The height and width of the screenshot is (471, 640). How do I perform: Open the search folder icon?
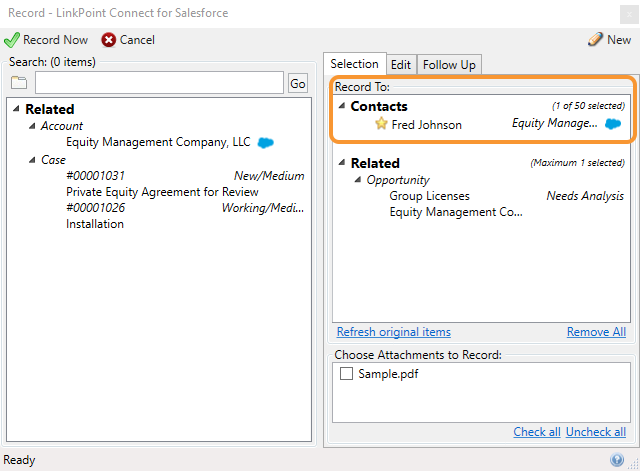19,82
